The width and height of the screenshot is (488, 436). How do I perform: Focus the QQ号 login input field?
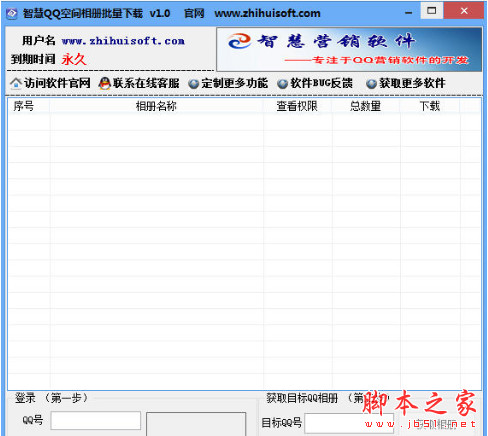pyautogui.click(x=96, y=420)
